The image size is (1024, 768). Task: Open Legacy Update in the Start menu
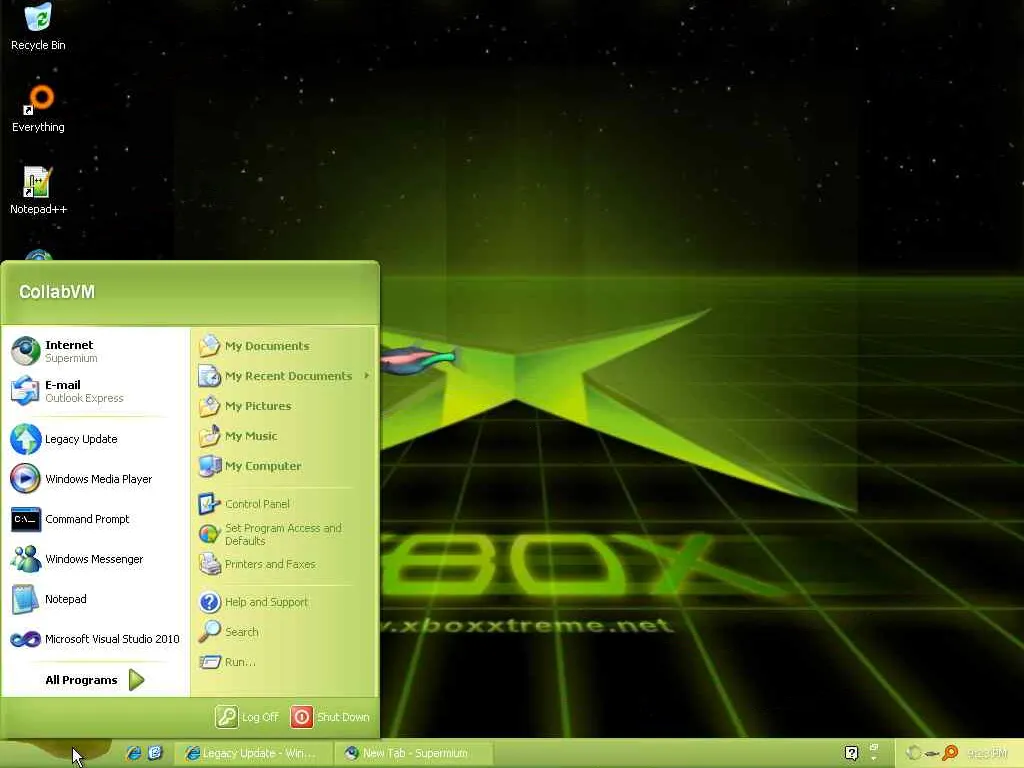click(95, 439)
